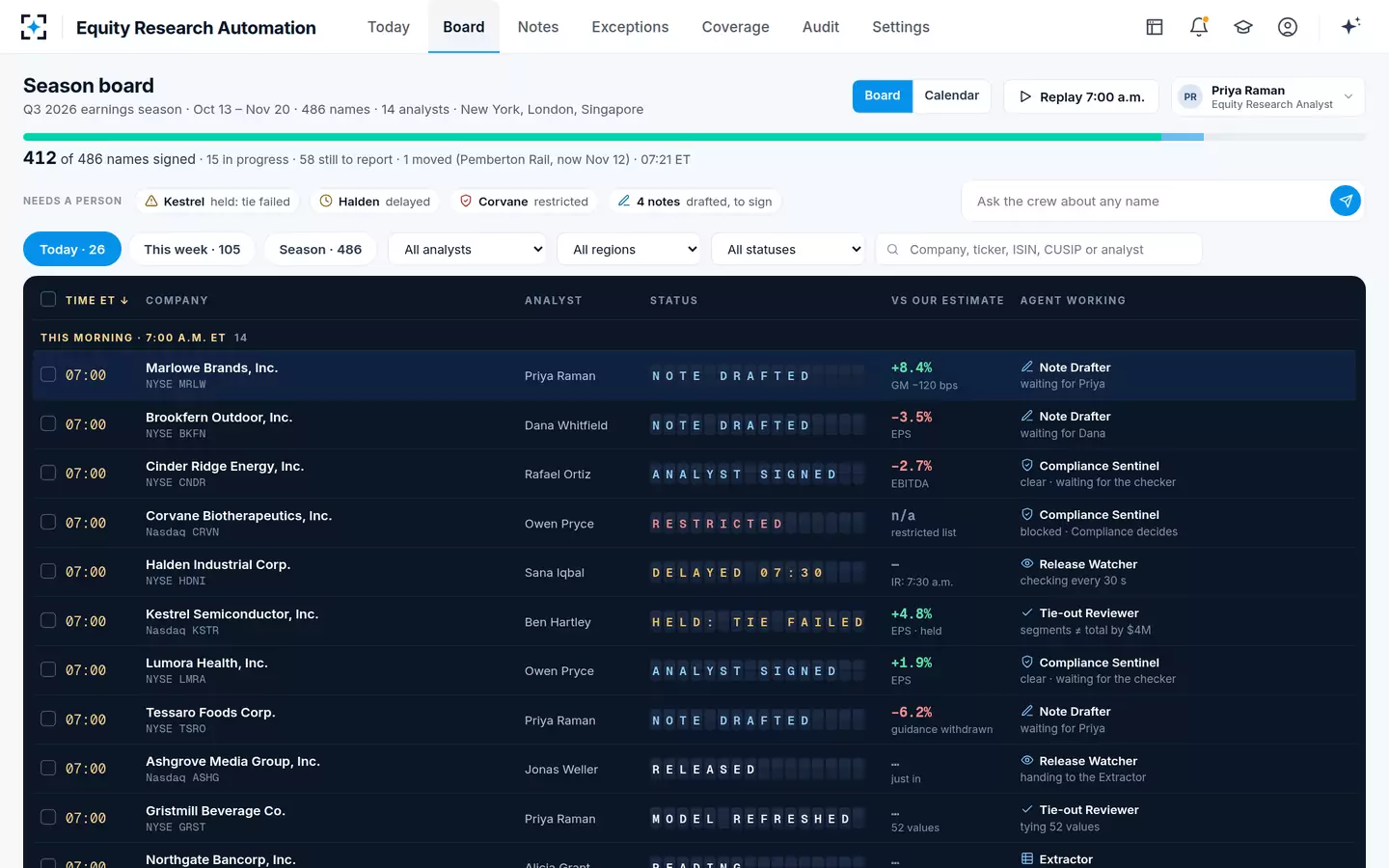The width and height of the screenshot is (1389, 868).
Task: Click the shield icon on Corvane chip
Action: [466, 202]
